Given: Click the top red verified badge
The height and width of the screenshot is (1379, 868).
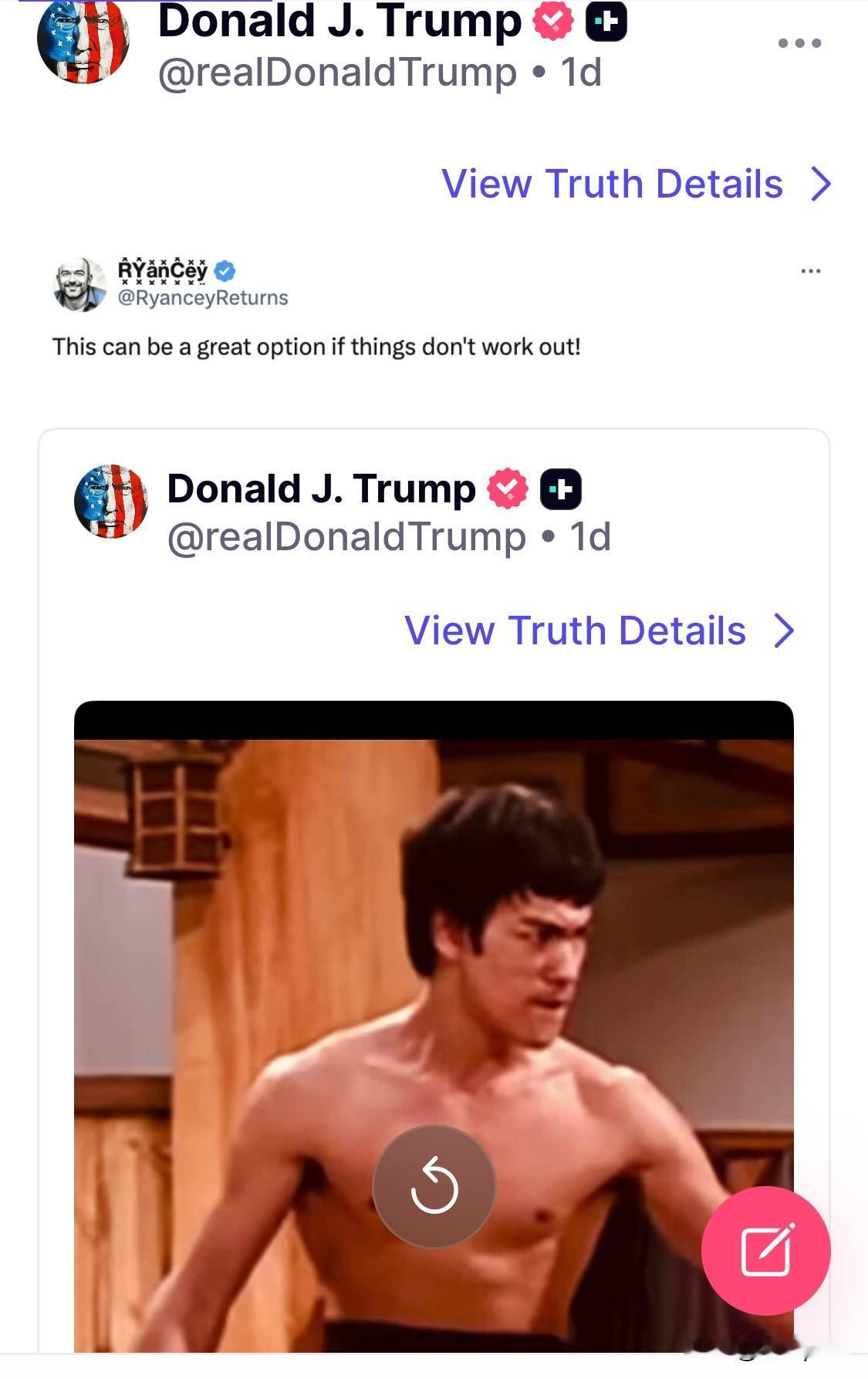Looking at the screenshot, I should click(553, 22).
